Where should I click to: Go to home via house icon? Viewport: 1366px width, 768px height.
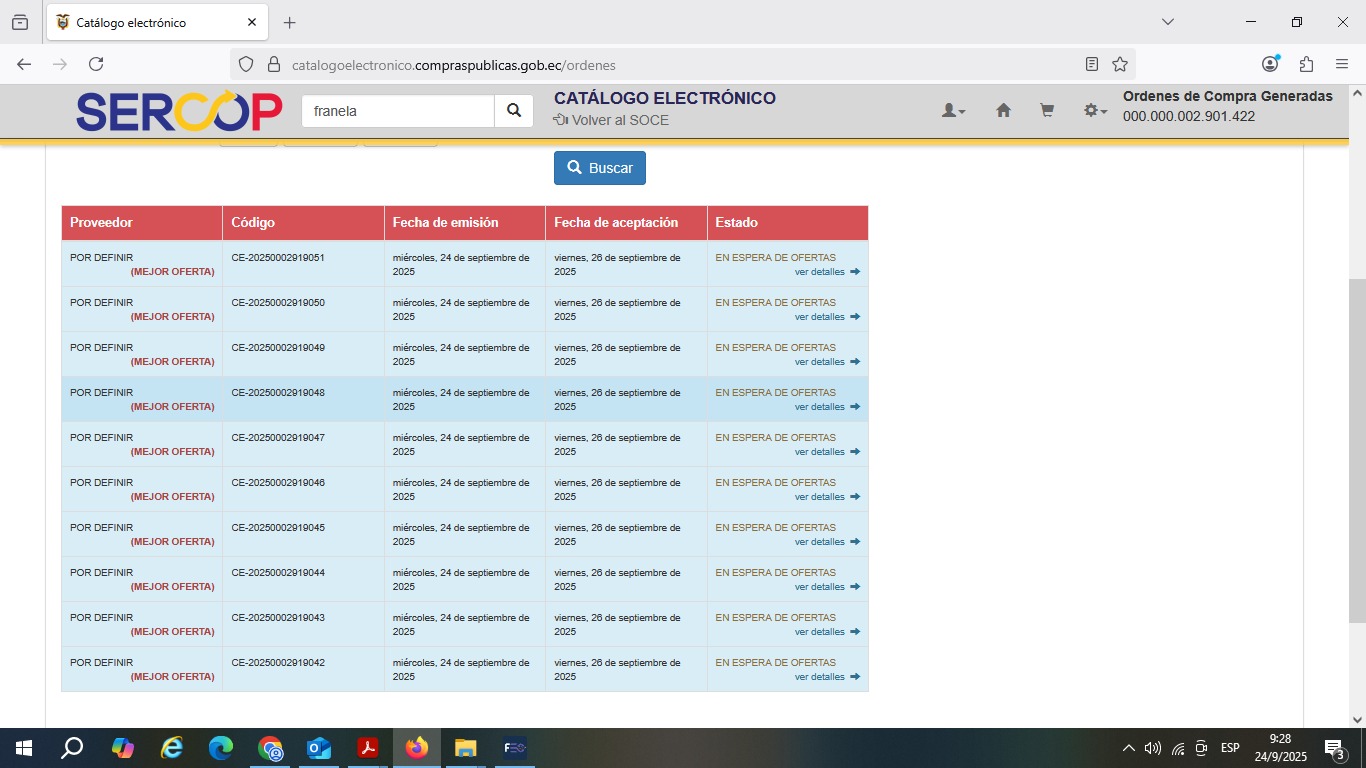(x=1003, y=111)
